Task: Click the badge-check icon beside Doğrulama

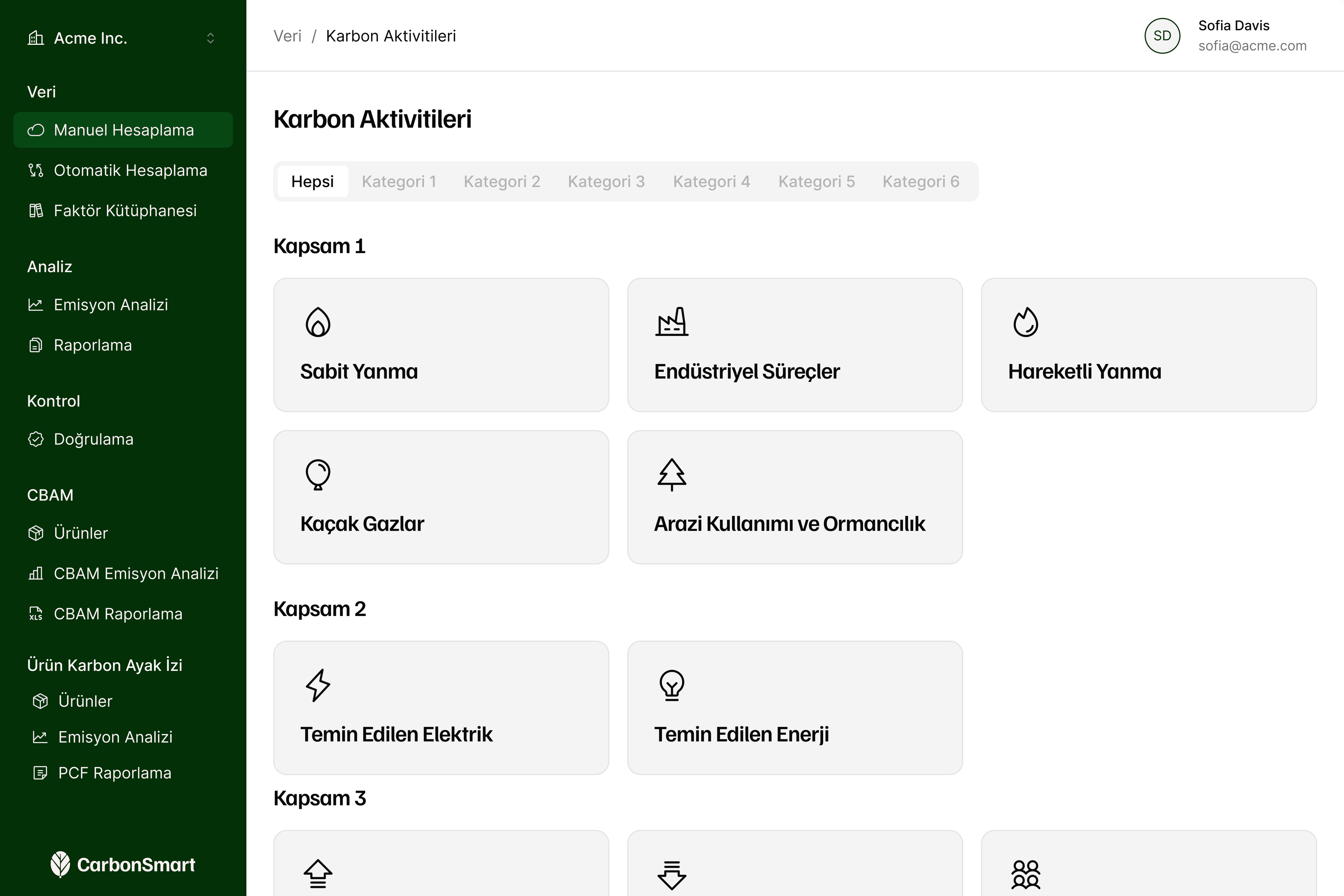Action: point(35,440)
